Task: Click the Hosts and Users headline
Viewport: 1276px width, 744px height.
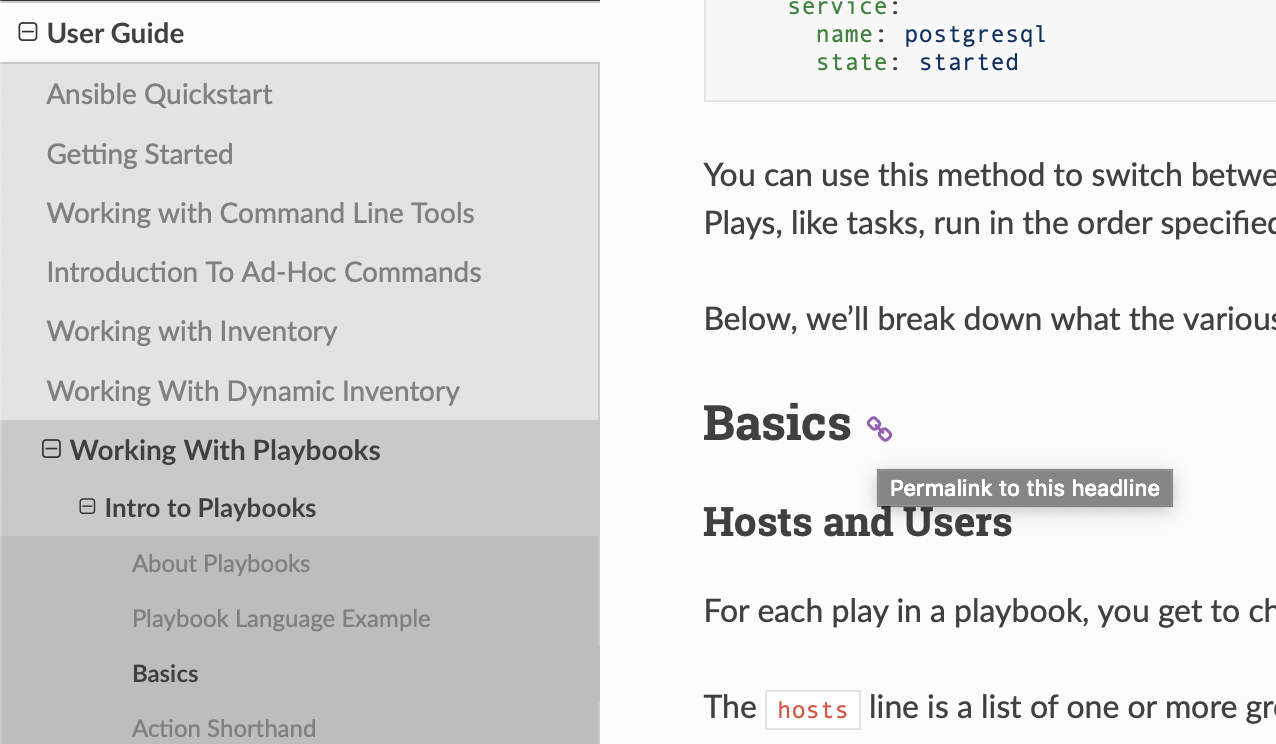Action: (857, 521)
